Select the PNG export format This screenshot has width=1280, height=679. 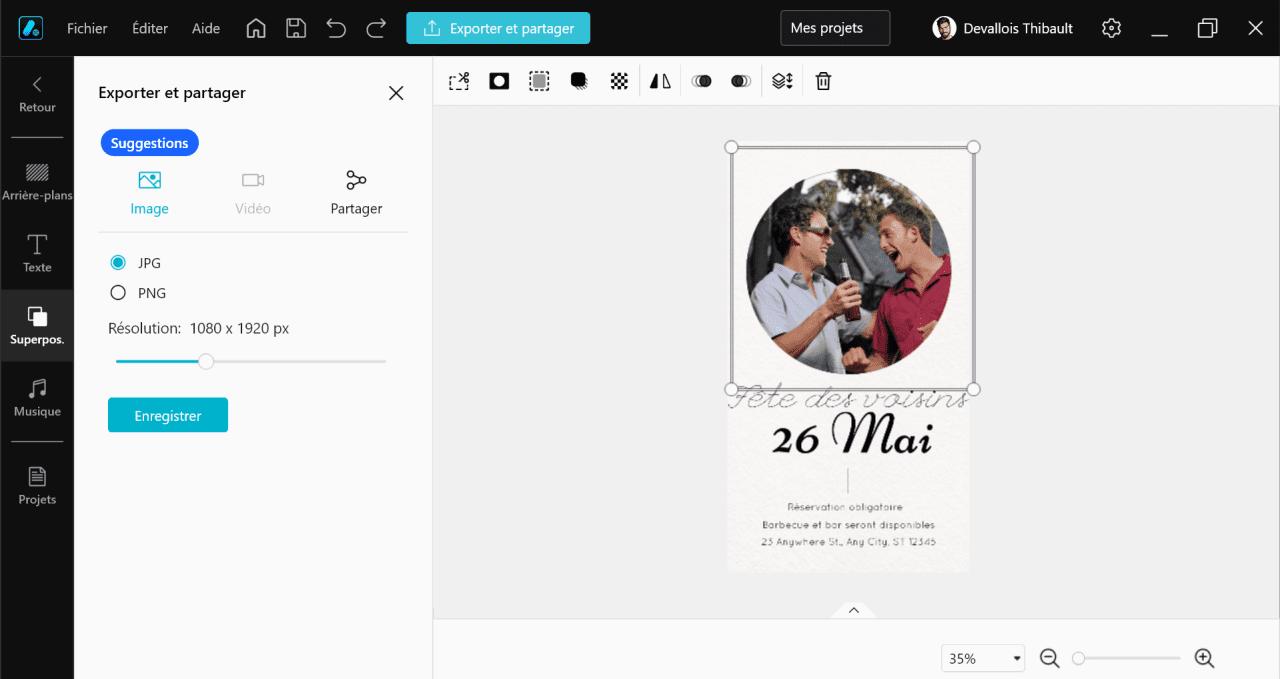coord(117,292)
